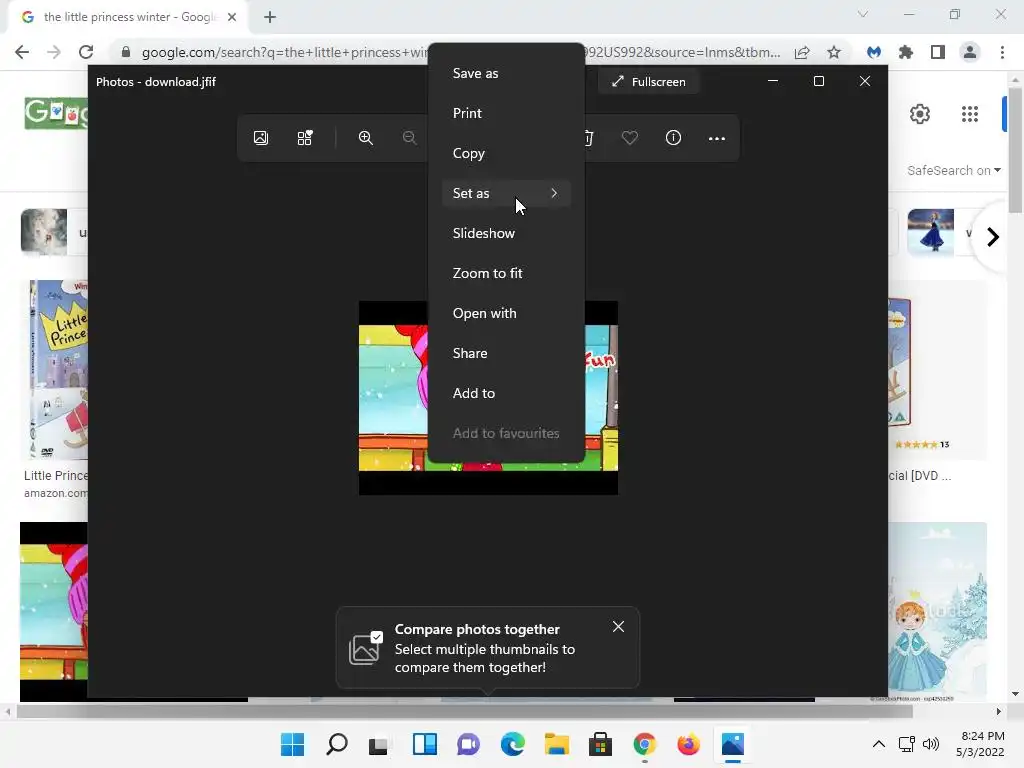Close the little princess winter tab
The width and height of the screenshot is (1024, 768).
(232, 17)
